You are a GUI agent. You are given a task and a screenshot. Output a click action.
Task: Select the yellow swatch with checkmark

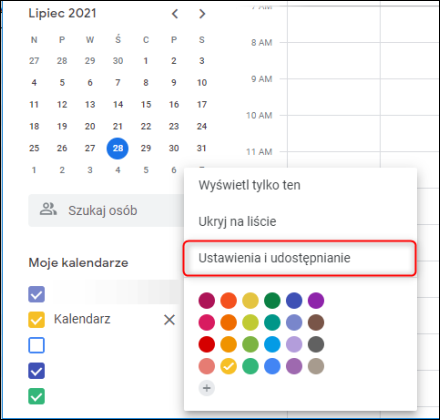click(229, 366)
